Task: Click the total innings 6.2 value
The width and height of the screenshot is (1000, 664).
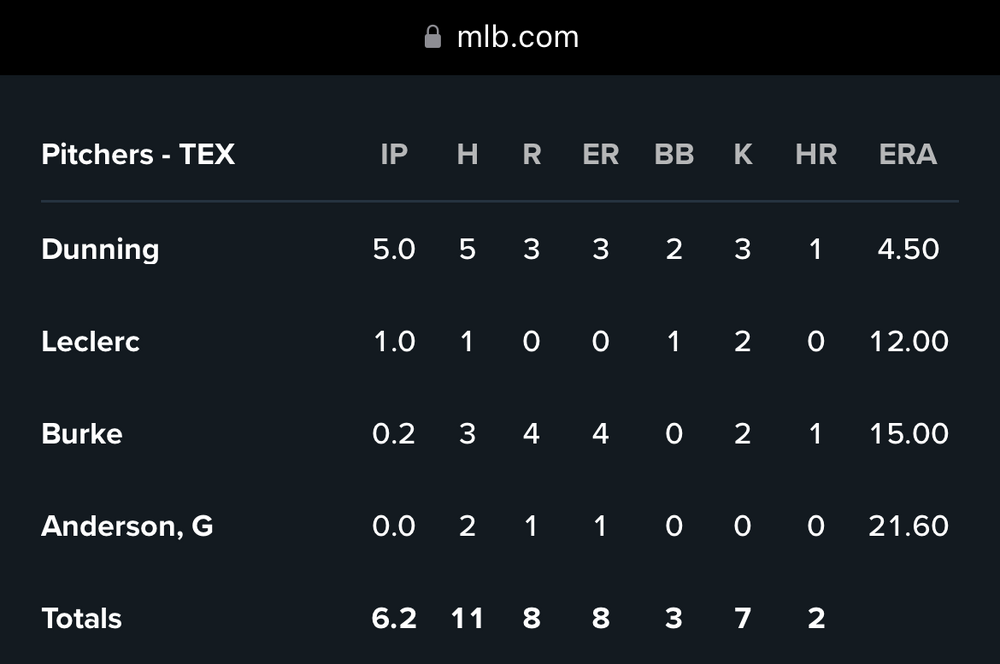Action: point(394,618)
